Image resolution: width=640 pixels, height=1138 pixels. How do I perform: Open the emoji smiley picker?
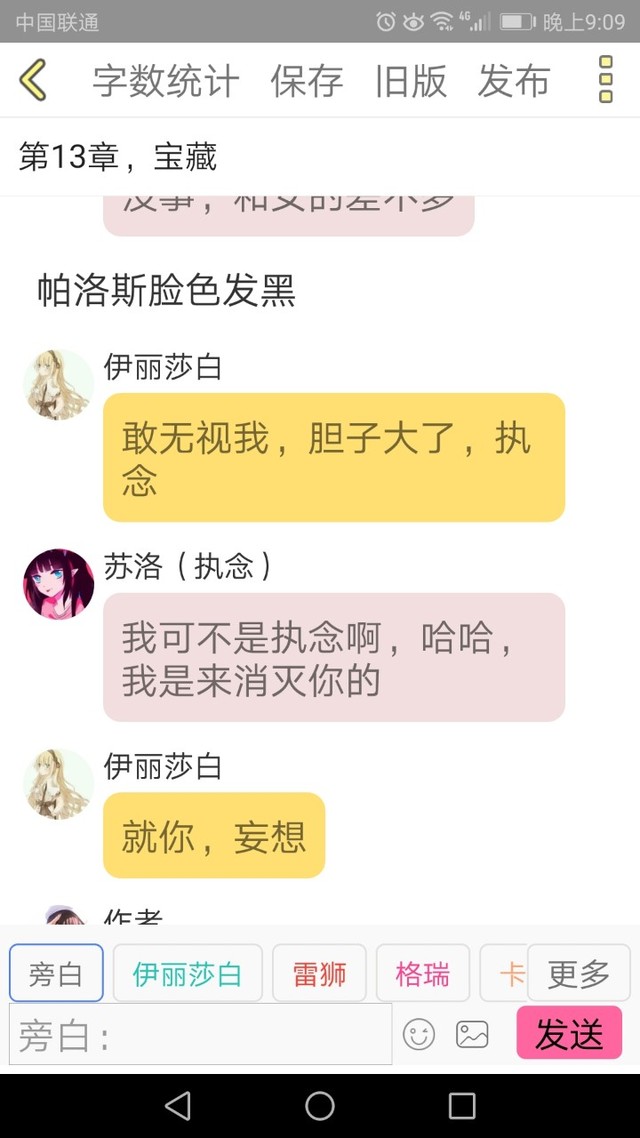419,1034
